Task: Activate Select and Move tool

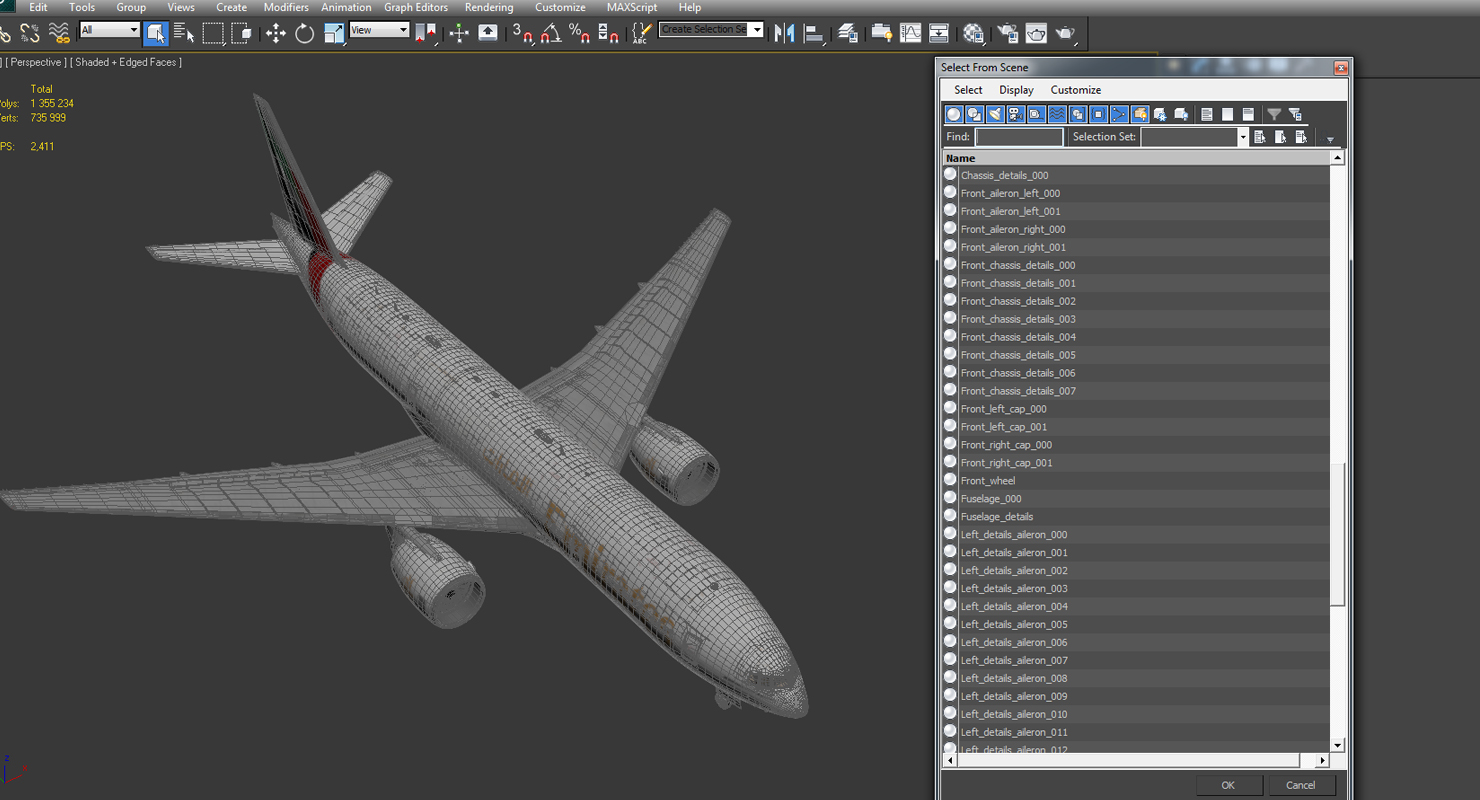Action: point(276,33)
